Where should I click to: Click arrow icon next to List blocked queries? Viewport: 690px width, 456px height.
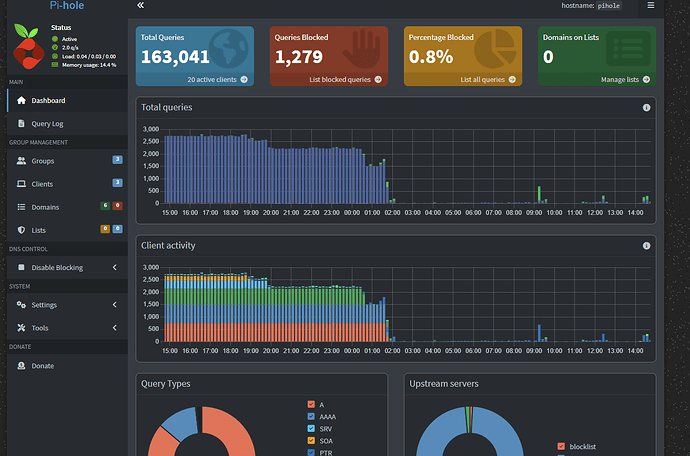[378, 80]
